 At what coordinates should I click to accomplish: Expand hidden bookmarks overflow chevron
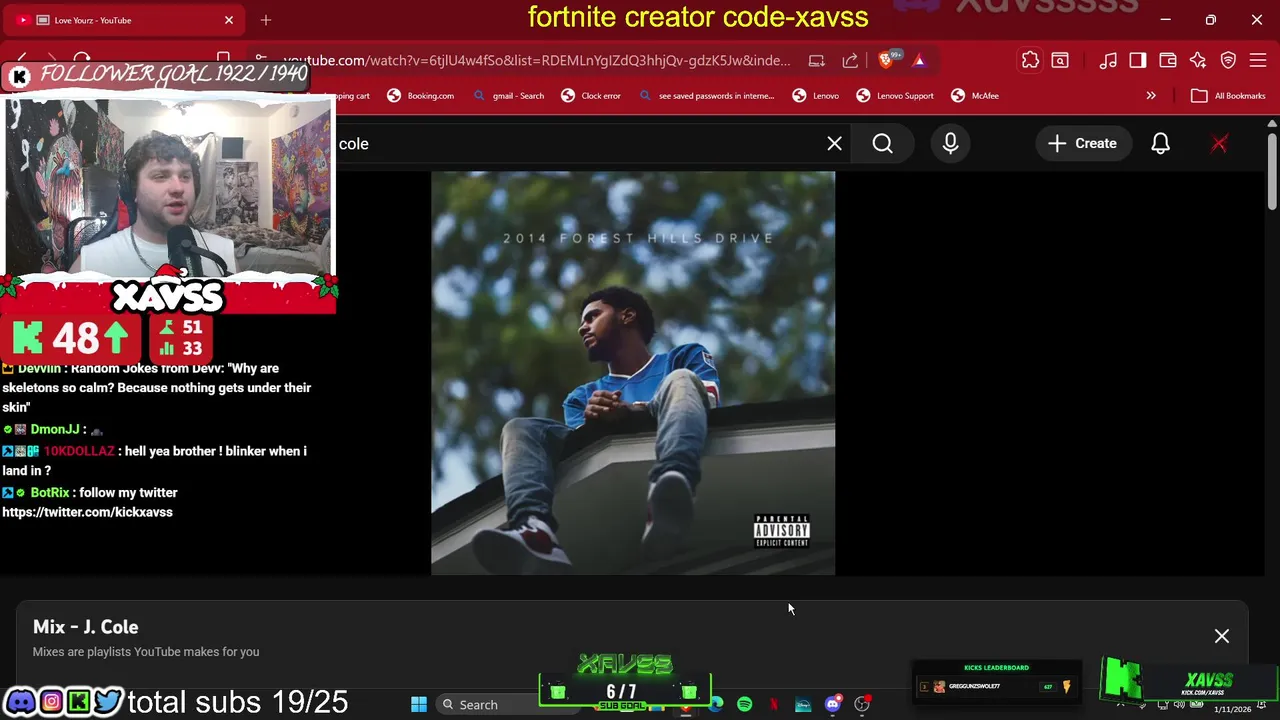click(1151, 96)
